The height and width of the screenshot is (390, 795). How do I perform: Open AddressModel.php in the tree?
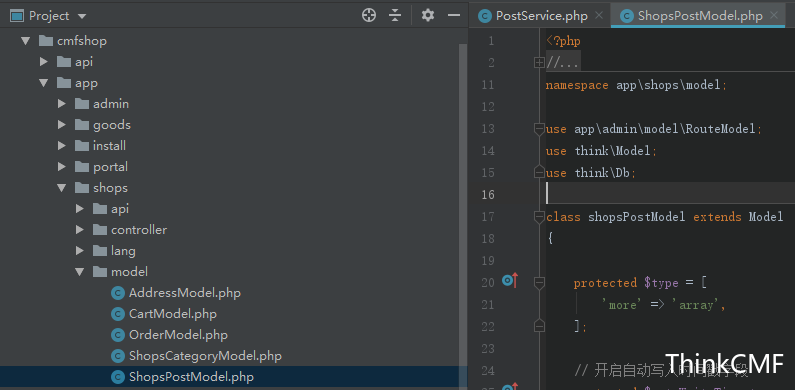[x=185, y=293]
